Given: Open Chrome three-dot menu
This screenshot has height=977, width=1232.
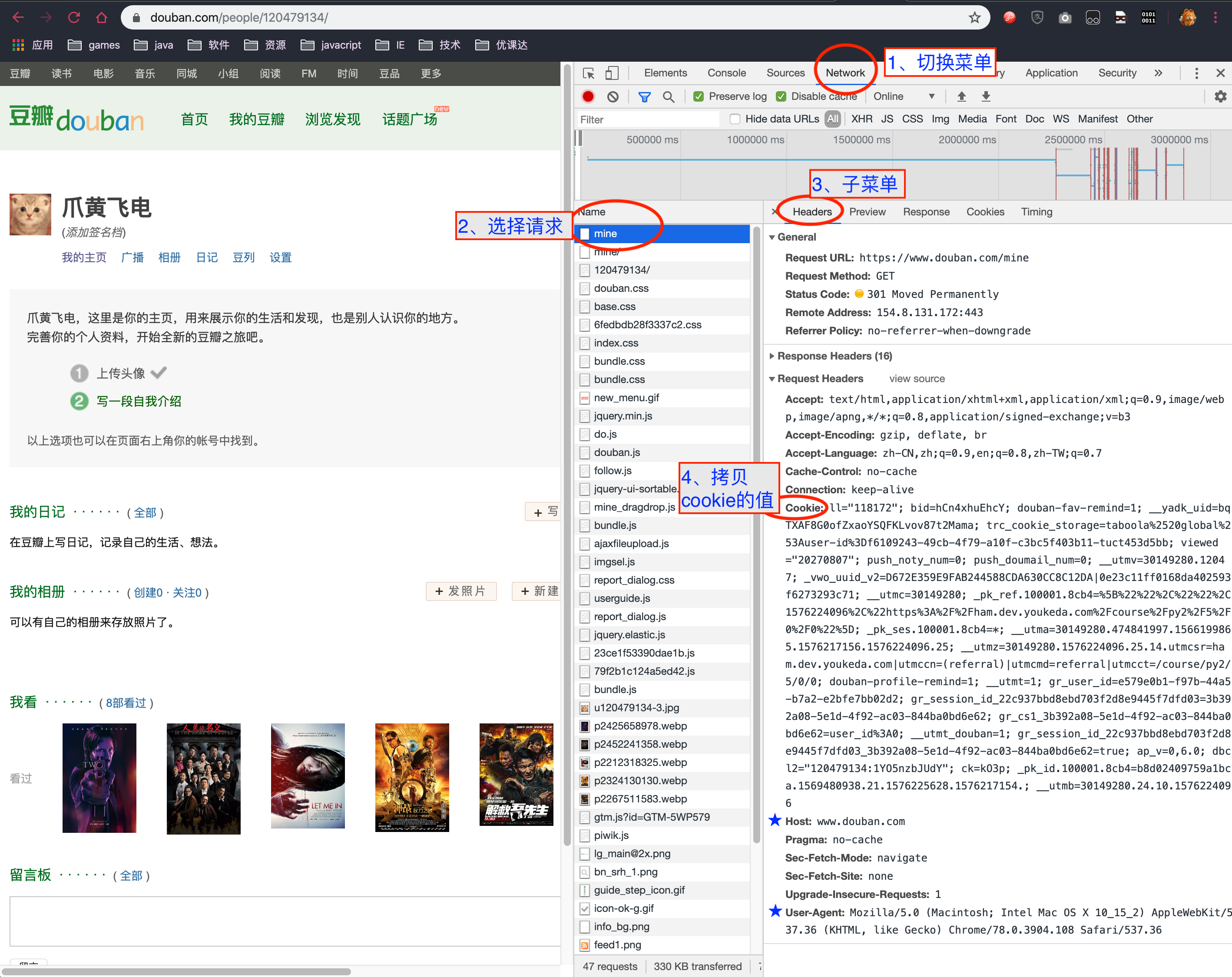Looking at the screenshot, I should 1215,18.
